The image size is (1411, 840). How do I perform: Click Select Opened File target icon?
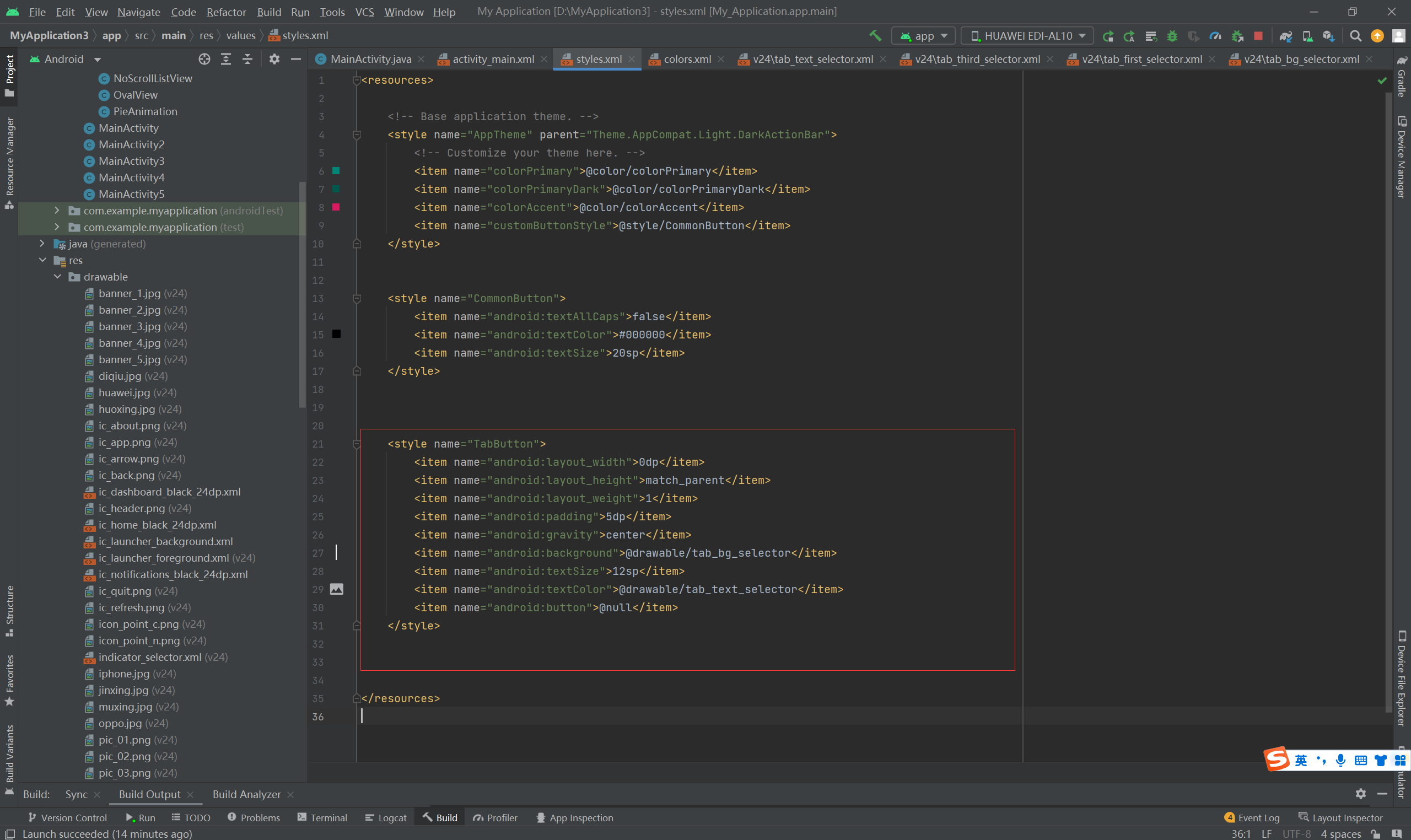[x=204, y=59]
